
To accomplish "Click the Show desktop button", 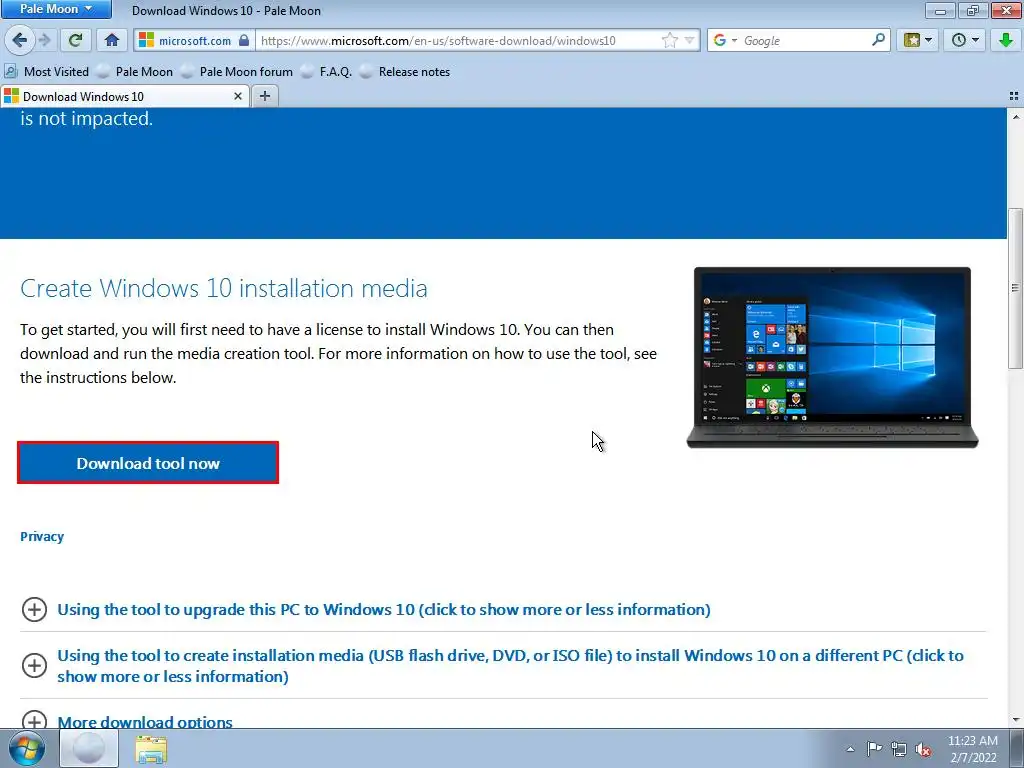I will tap(1016, 748).
